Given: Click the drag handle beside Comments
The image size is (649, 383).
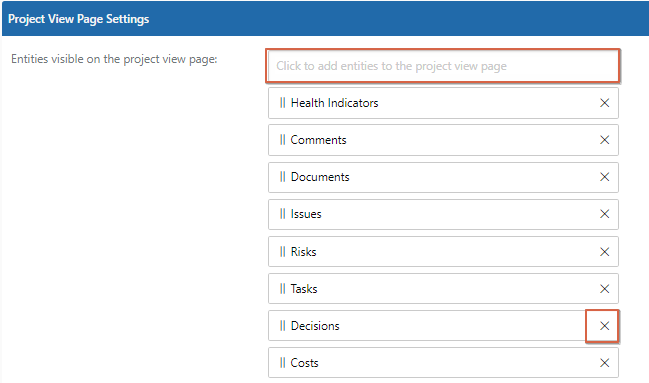Looking at the screenshot, I should click(282, 140).
